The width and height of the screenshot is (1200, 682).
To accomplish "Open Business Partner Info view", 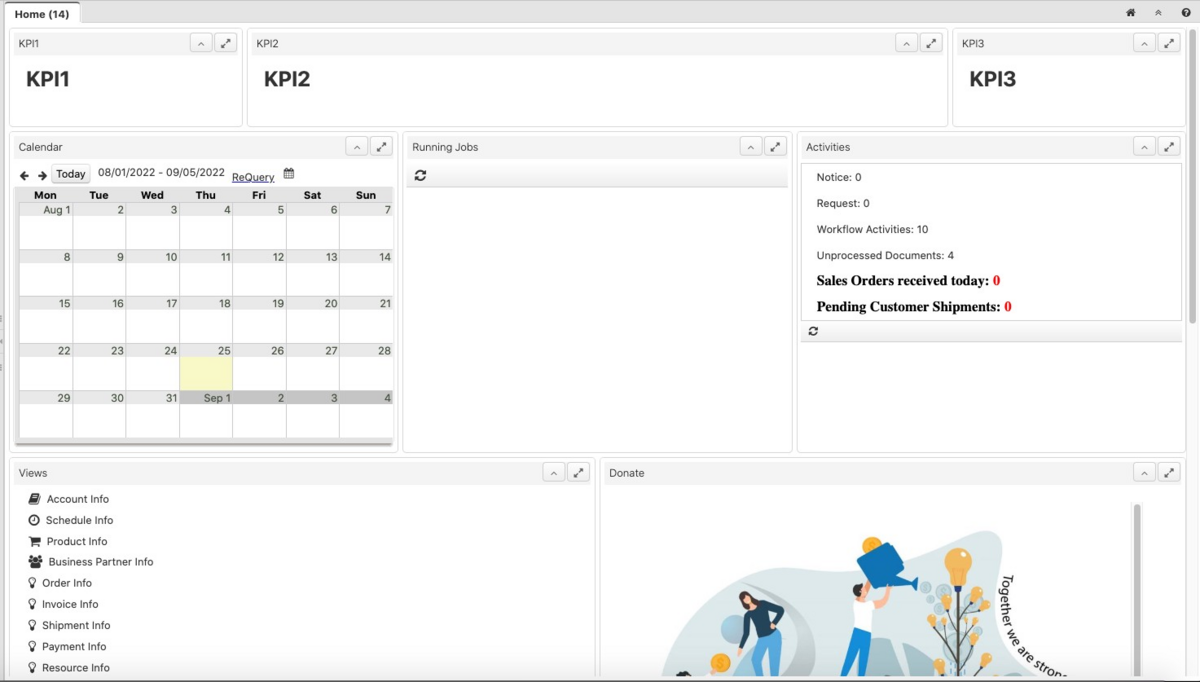I will pyautogui.click(x=100, y=562).
